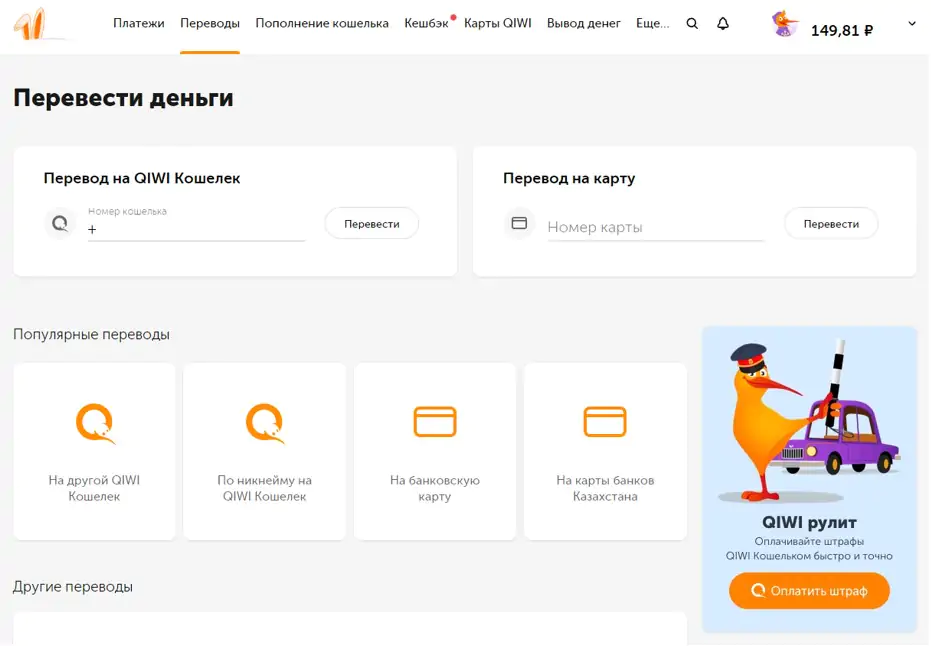Open the search magnifier icon
The height and width of the screenshot is (646, 931).
pos(692,24)
